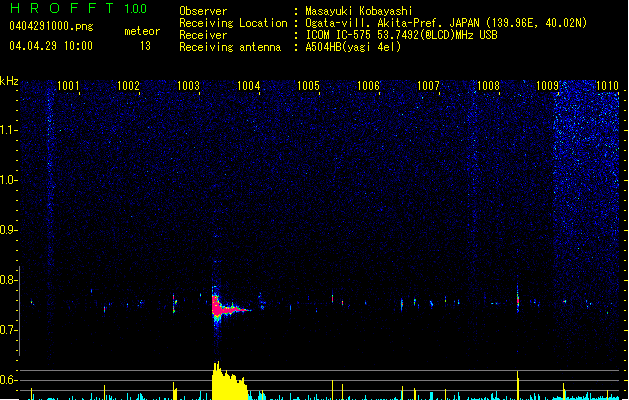Click the 0.8 kHz frequency label
Image resolution: width=629 pixels, height=400 pixels.
[x=9, y=280]
